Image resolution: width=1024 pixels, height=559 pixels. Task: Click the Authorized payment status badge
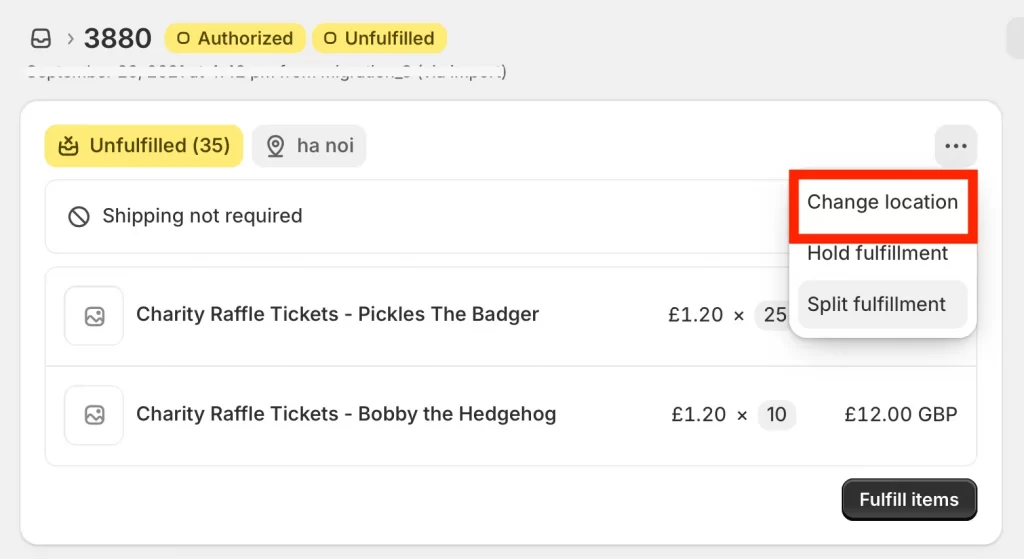(235, 39)
